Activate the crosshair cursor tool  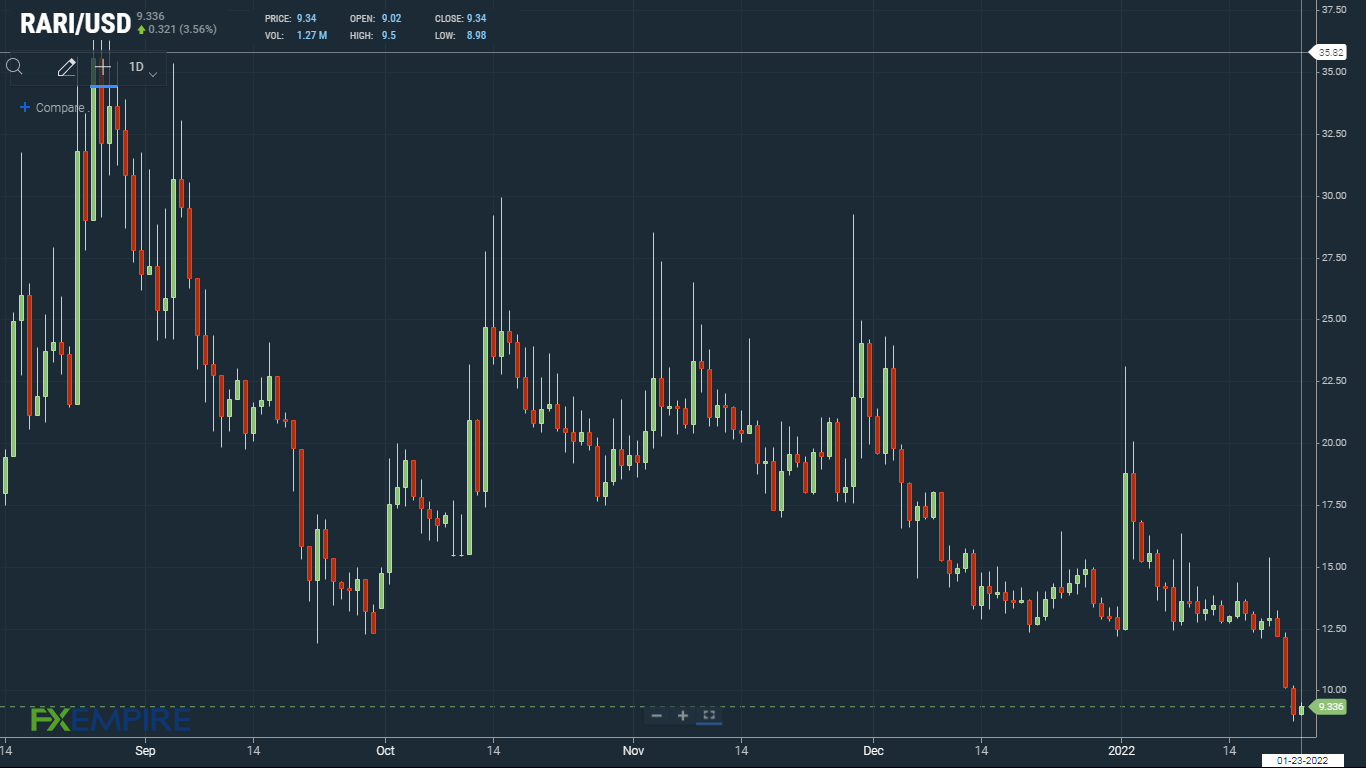[x=102, y=67]
